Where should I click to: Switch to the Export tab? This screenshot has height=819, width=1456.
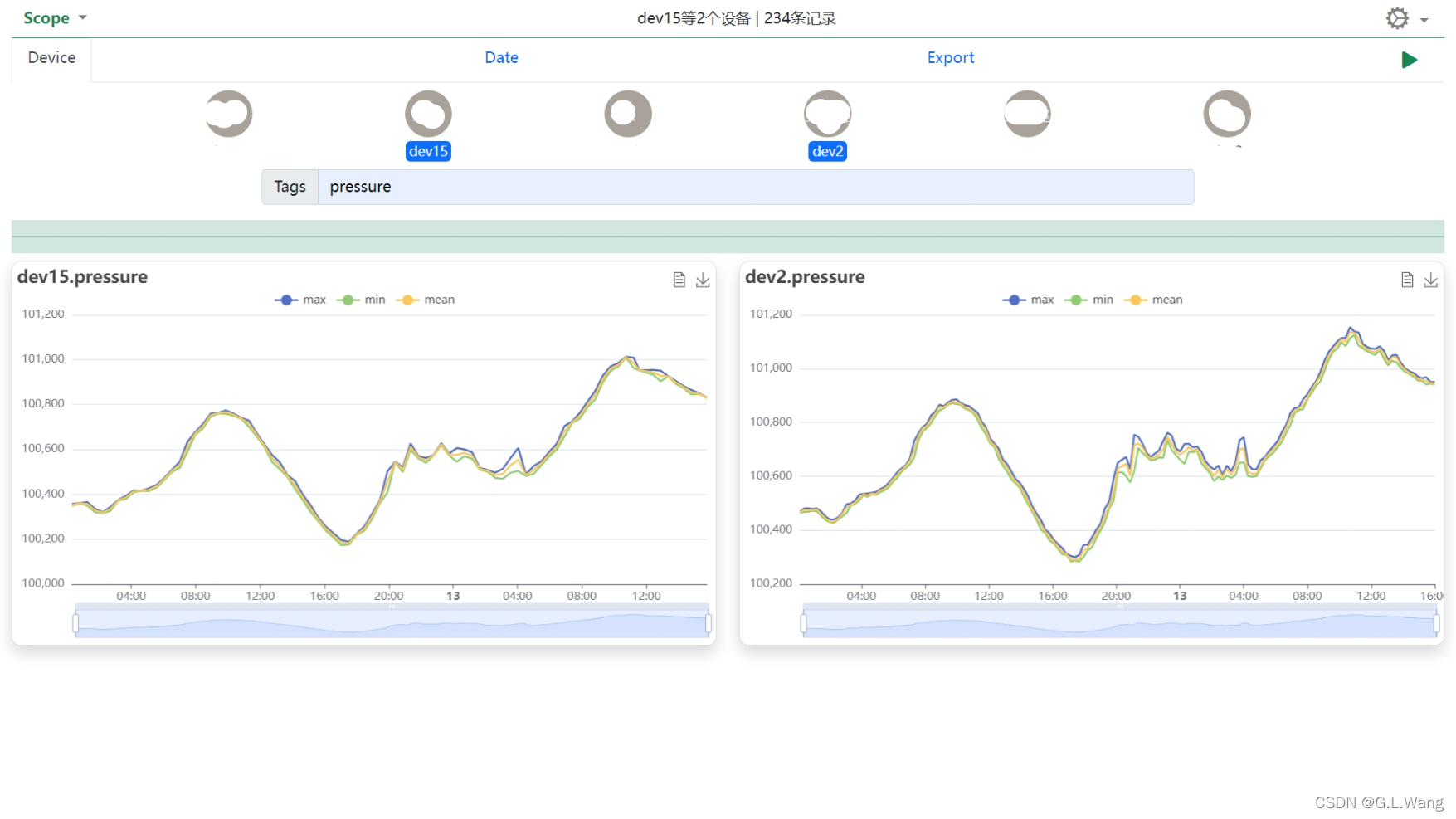point(950,58)
